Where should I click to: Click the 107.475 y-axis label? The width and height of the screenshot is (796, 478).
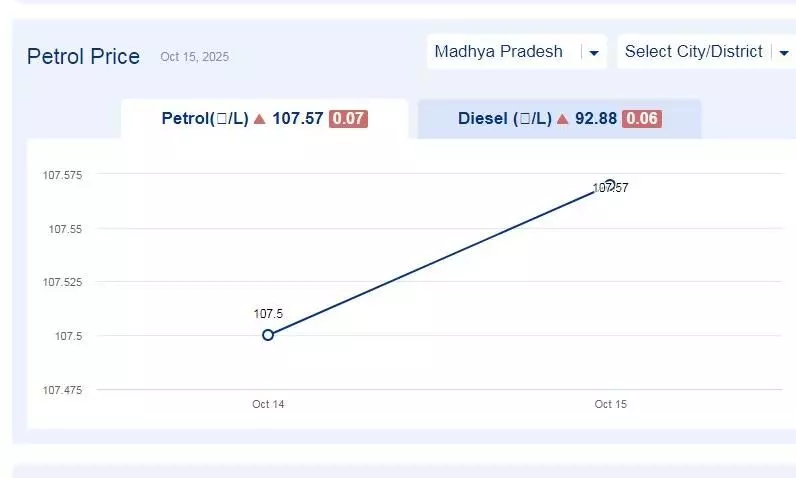click(62, 390)
